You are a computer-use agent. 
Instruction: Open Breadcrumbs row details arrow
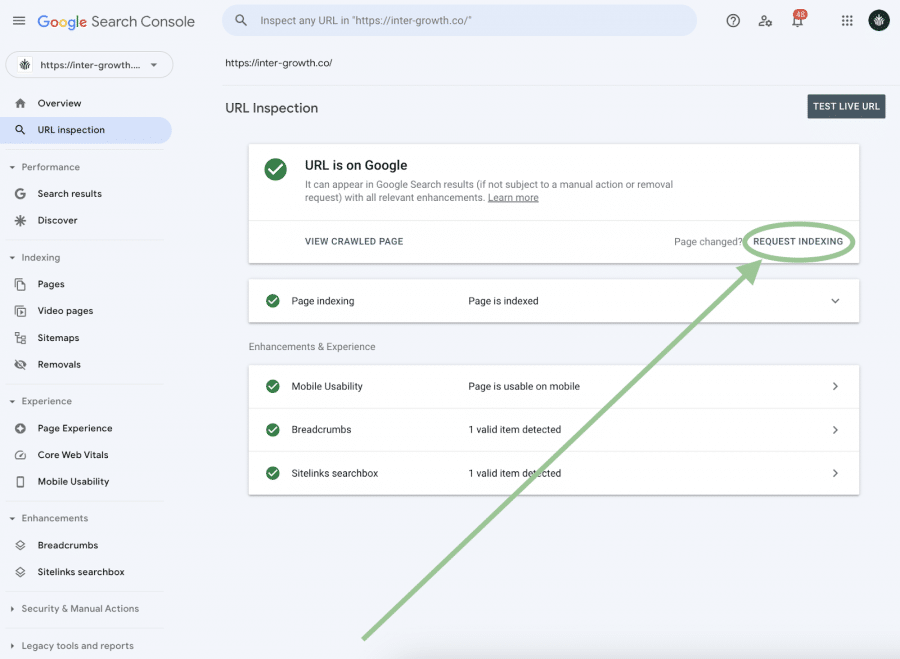[835, 430]
